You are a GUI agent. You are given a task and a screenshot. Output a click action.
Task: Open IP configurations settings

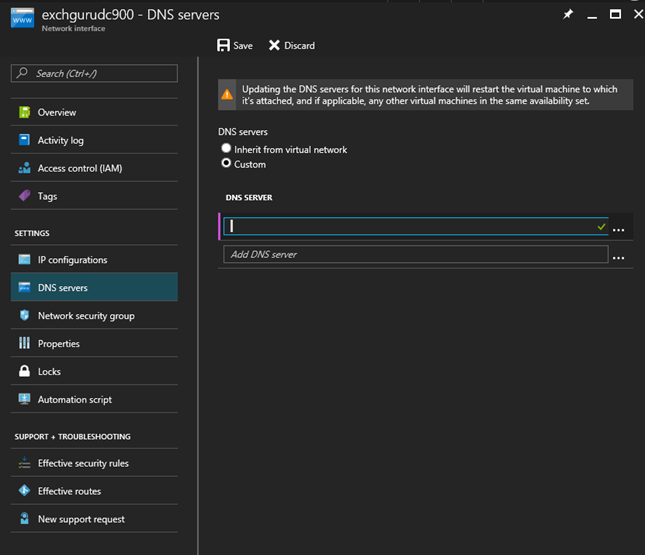coord(94,260)
